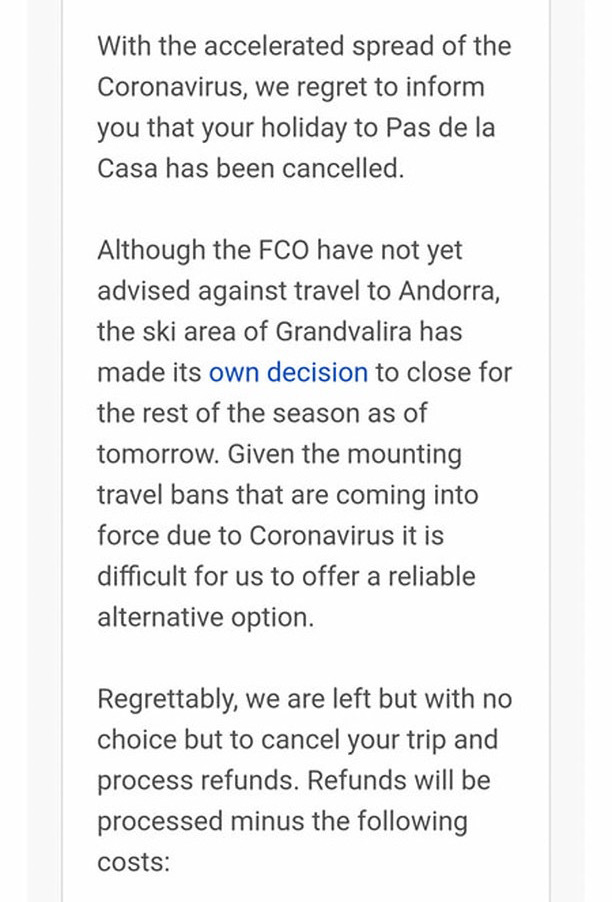Click the 'the rest of the season' line
The image size is (612, 902).
coord(262,413)
